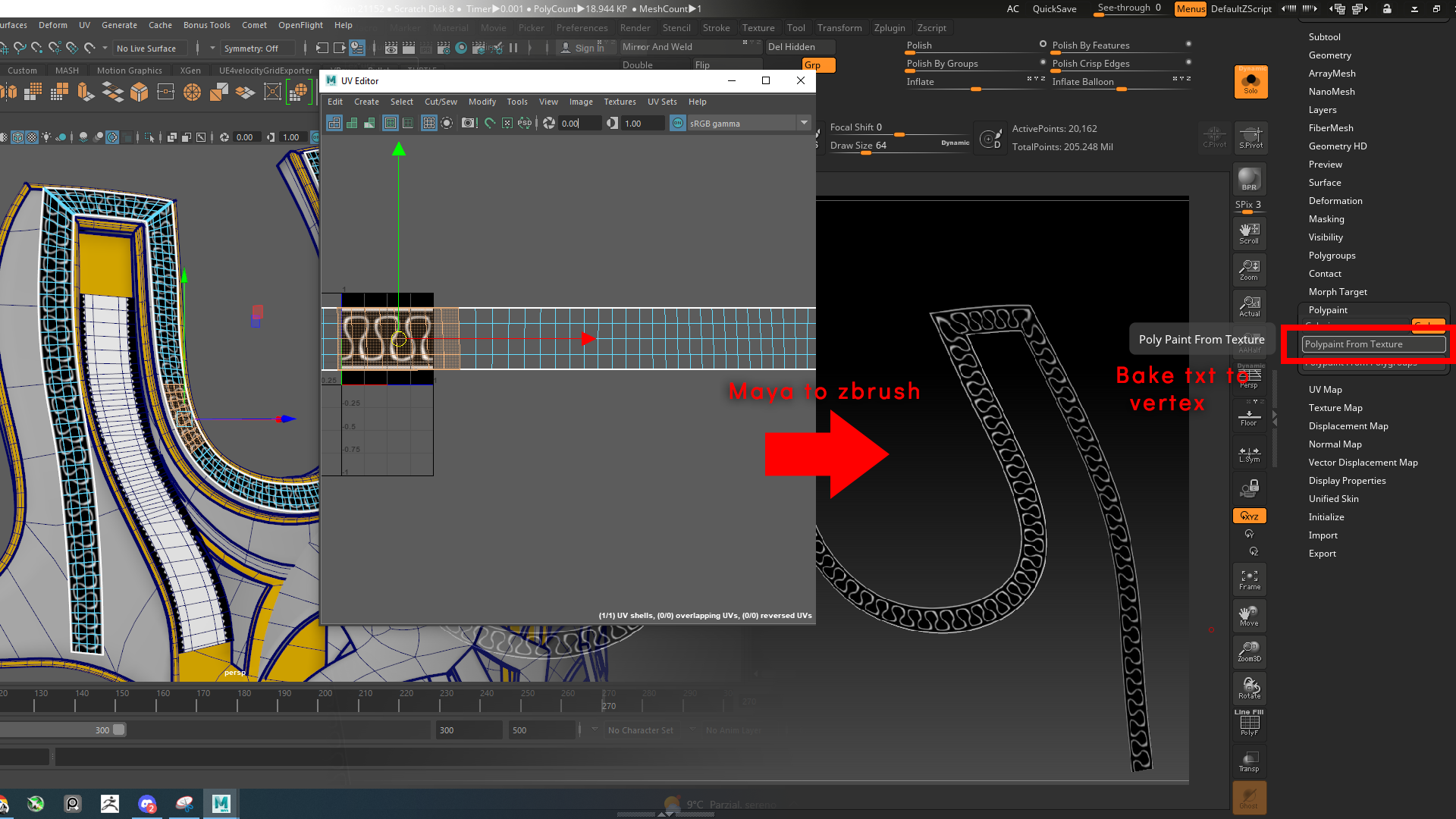The width and height of the screenshot is (1456, 819).
Task: Toggle PolyF line fill display
Action: coord(1249,724)
